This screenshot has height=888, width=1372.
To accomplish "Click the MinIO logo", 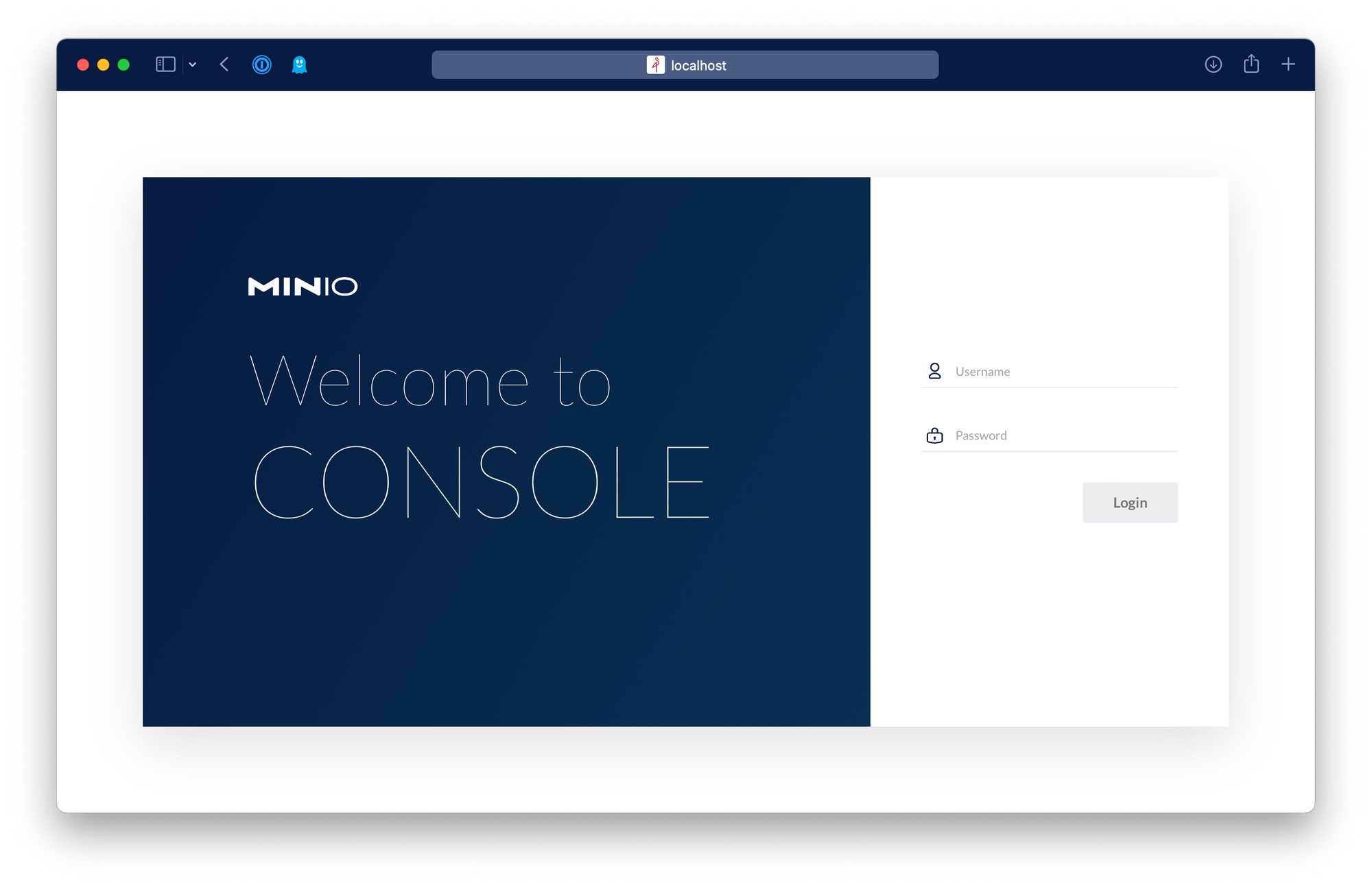I will [303, 286].
